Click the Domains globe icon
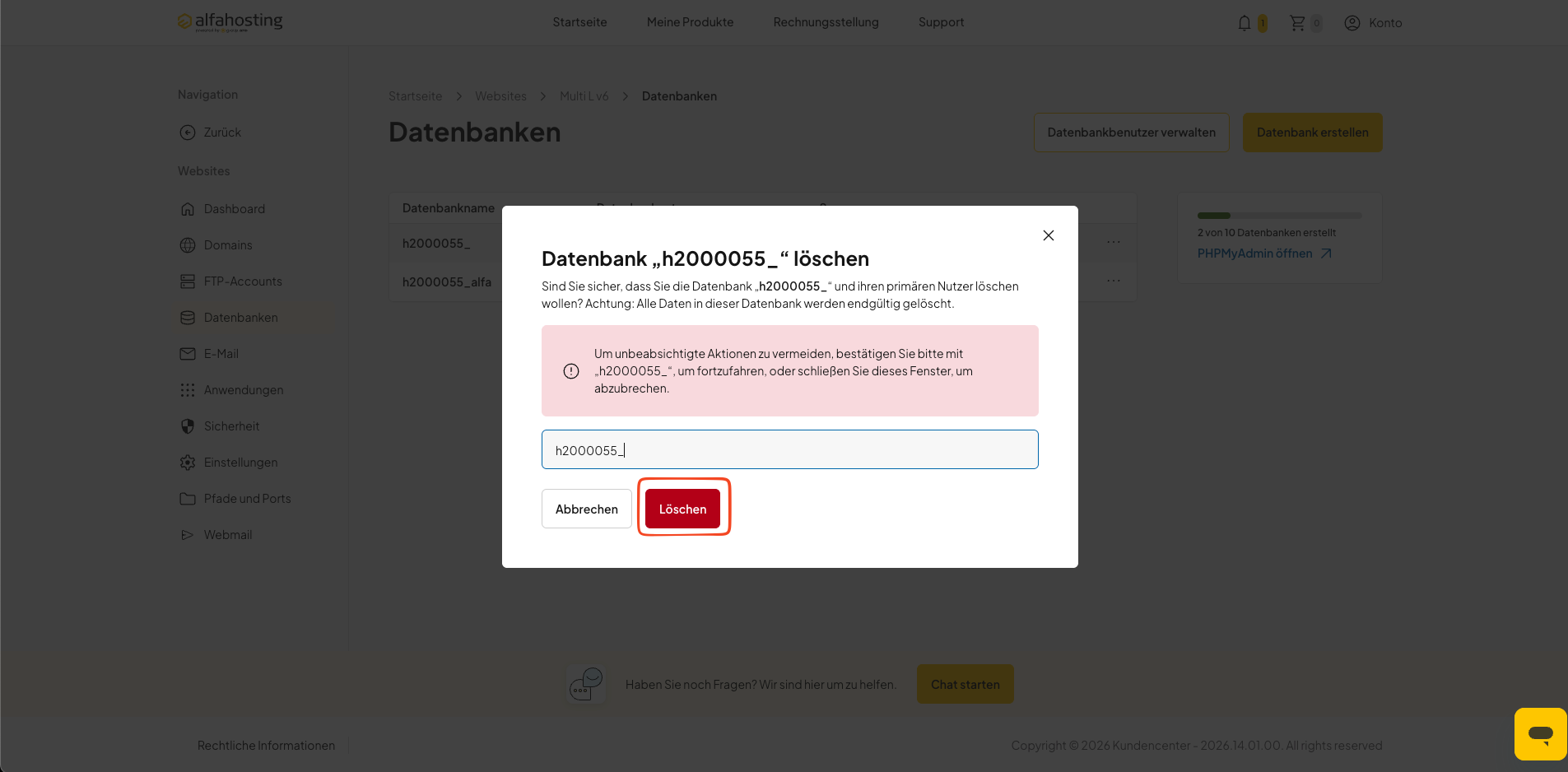 pyautogui.click(x=188, y=245)
